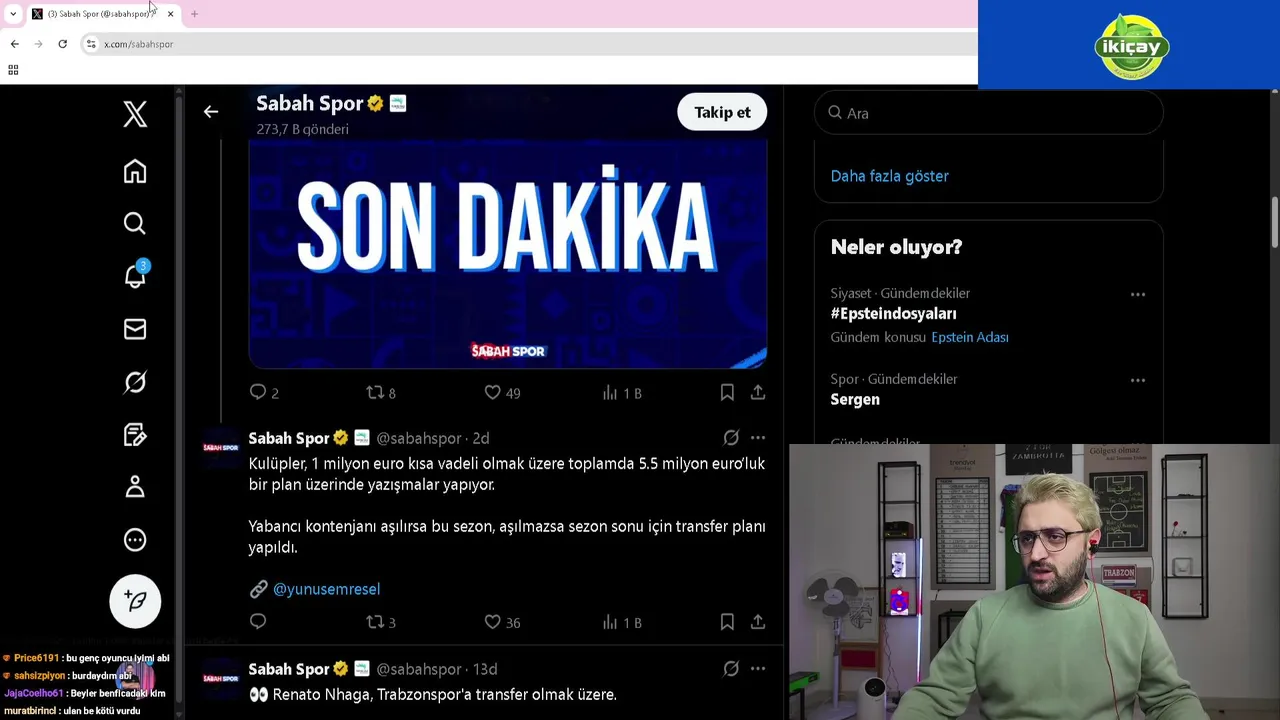Open a new browser tab
The image size is (1280, 720).
(x=194, y=14)
